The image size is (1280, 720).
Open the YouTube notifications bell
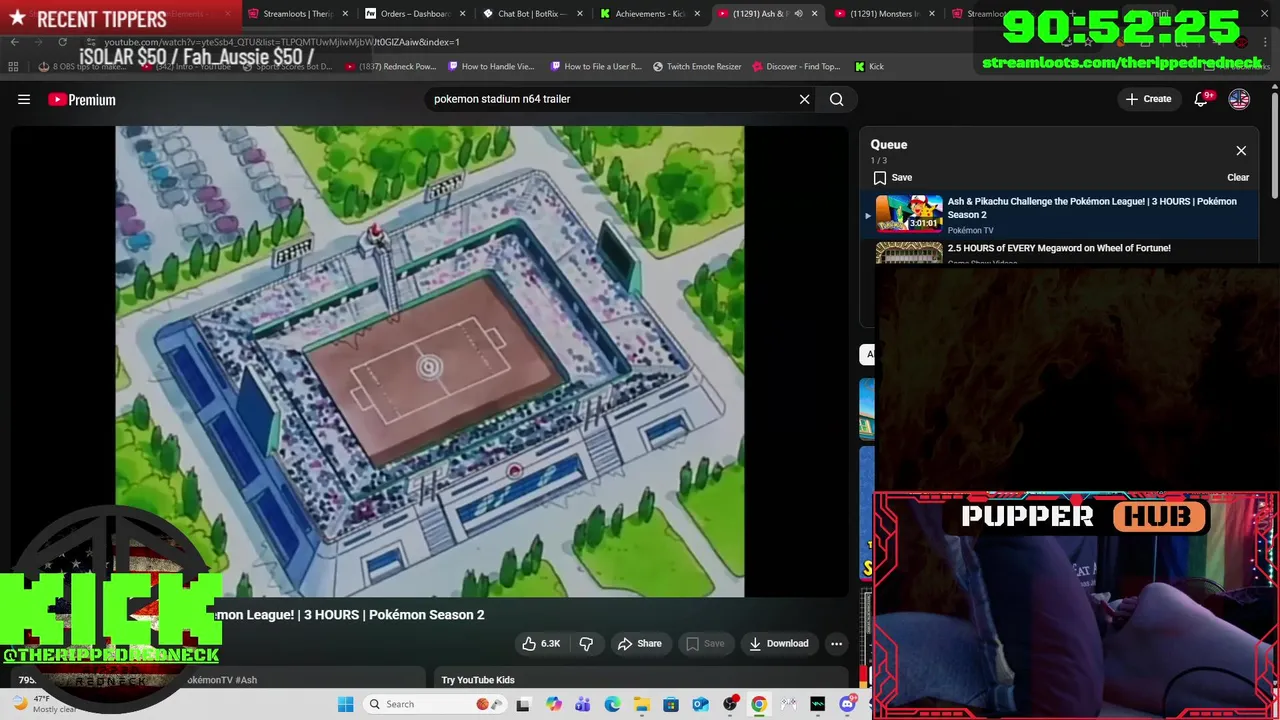tap(1201, 99)
